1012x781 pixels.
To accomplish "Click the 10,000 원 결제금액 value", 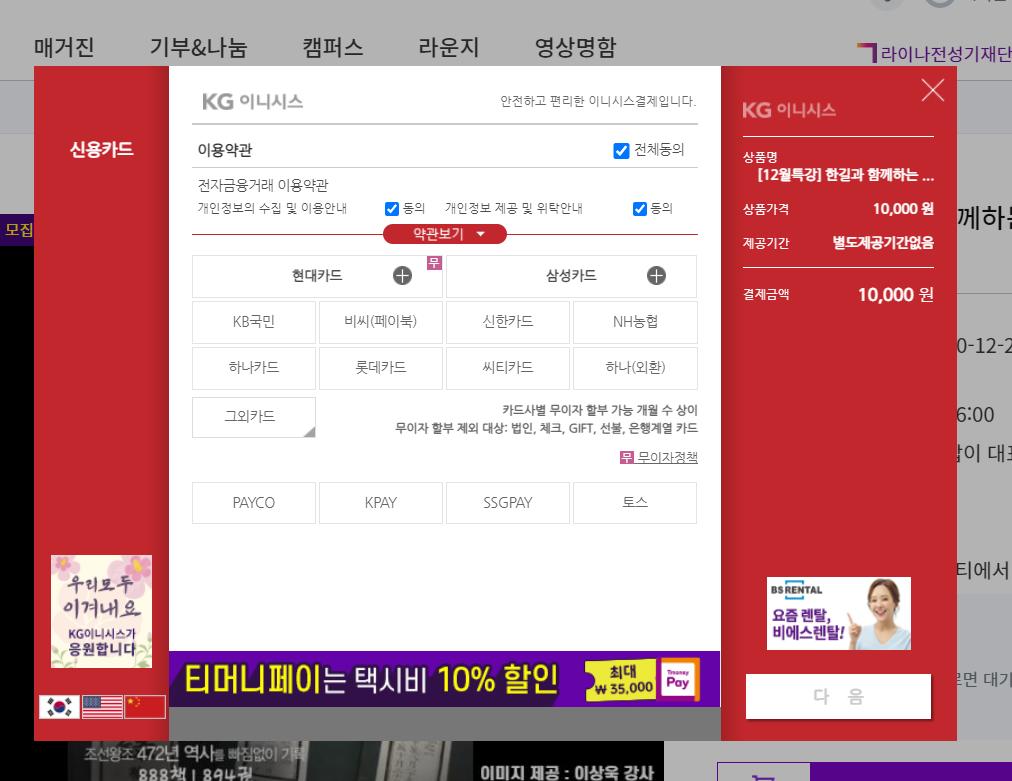I will (895, 295).
